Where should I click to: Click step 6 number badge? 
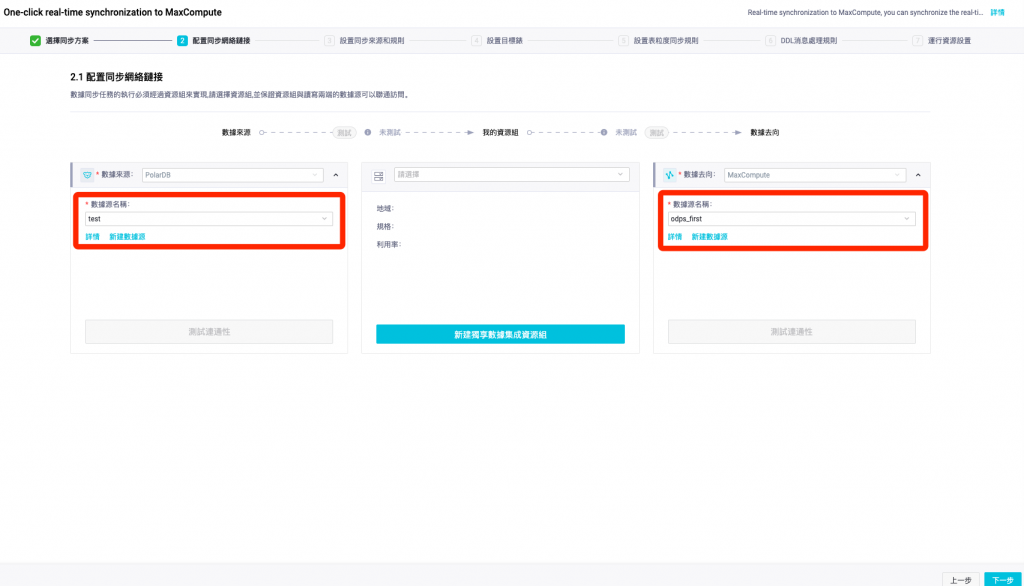(771, 41)
